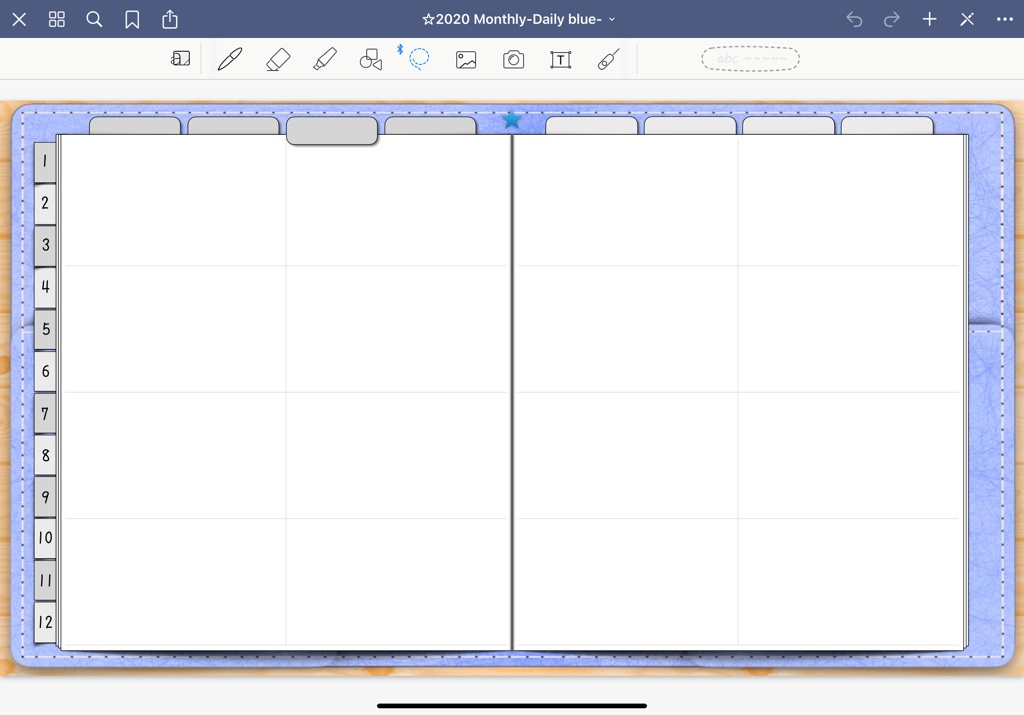Go to month tab 9
The height and width of the screenshot is (715, 1024).
click(44, 497)
